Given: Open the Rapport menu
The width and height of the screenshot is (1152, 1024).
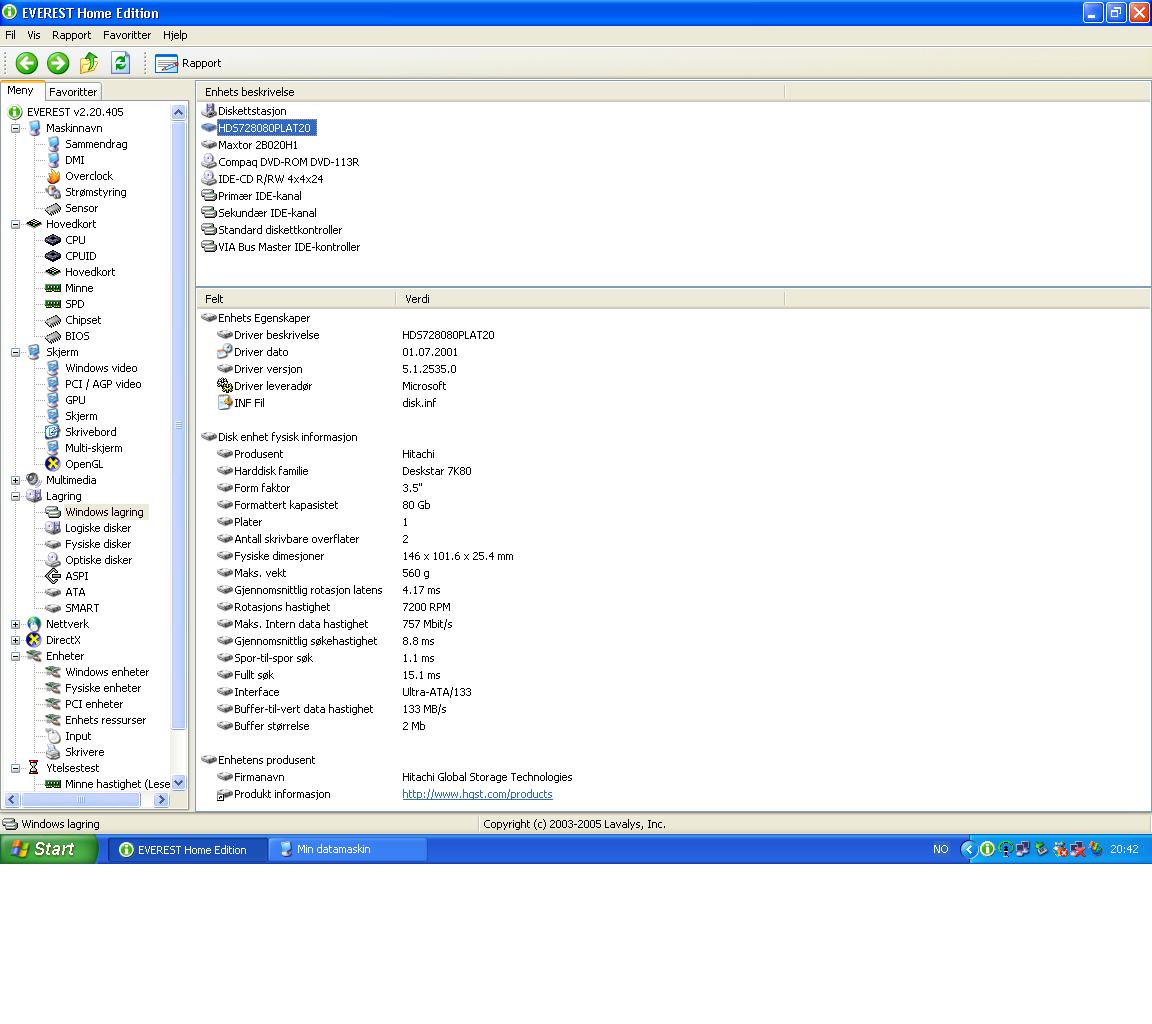Looking at the screenshot, I should [71, 35].
